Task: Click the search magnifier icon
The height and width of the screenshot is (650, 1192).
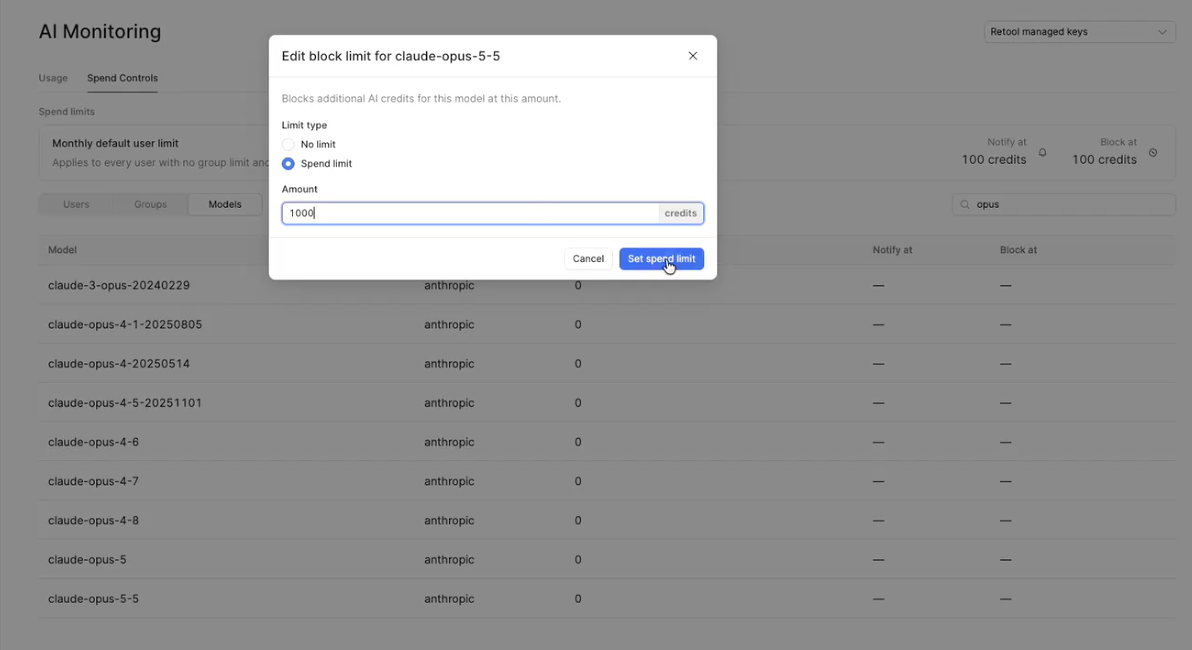Action: [965, 205]
